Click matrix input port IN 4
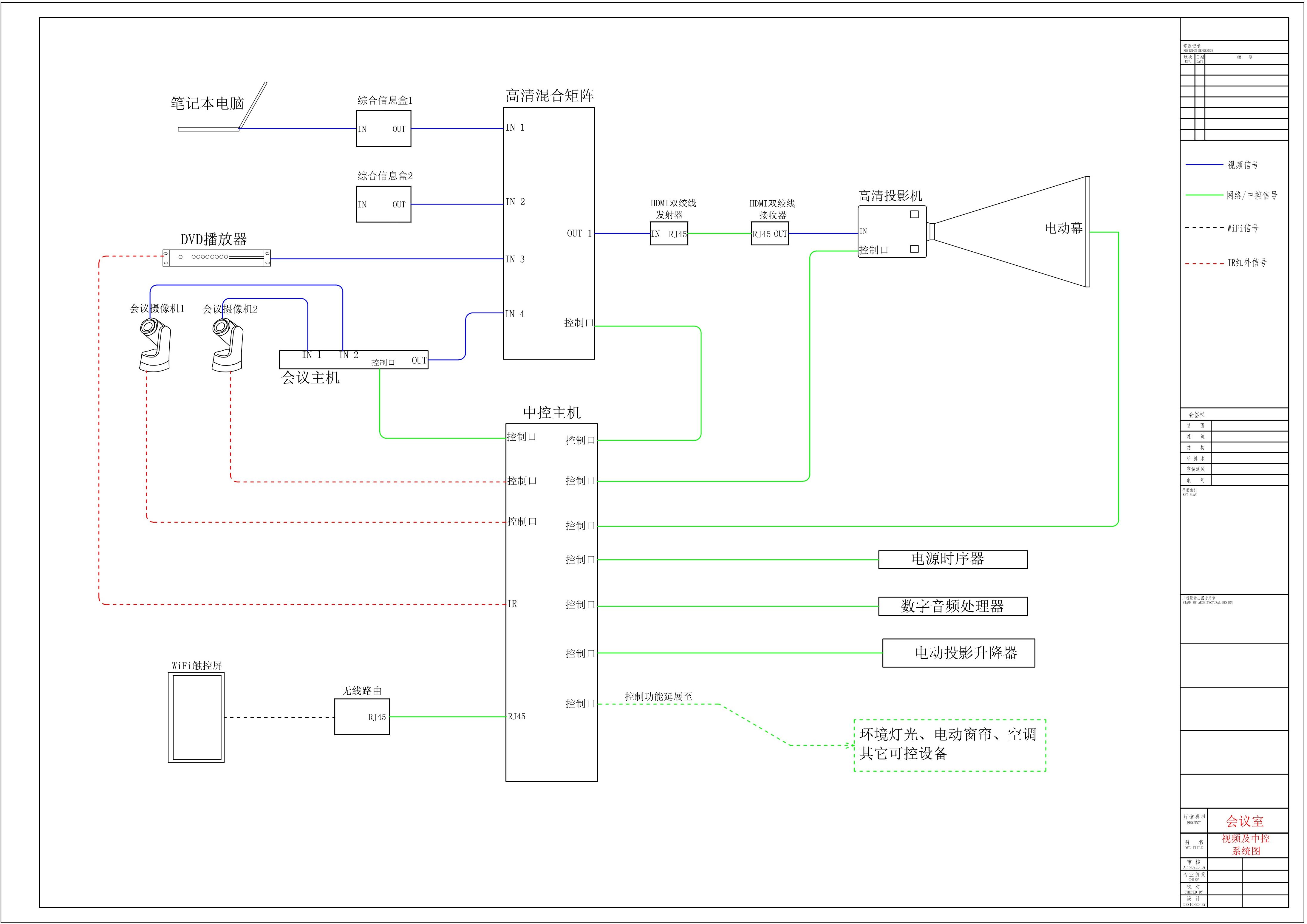 [515, 314]
